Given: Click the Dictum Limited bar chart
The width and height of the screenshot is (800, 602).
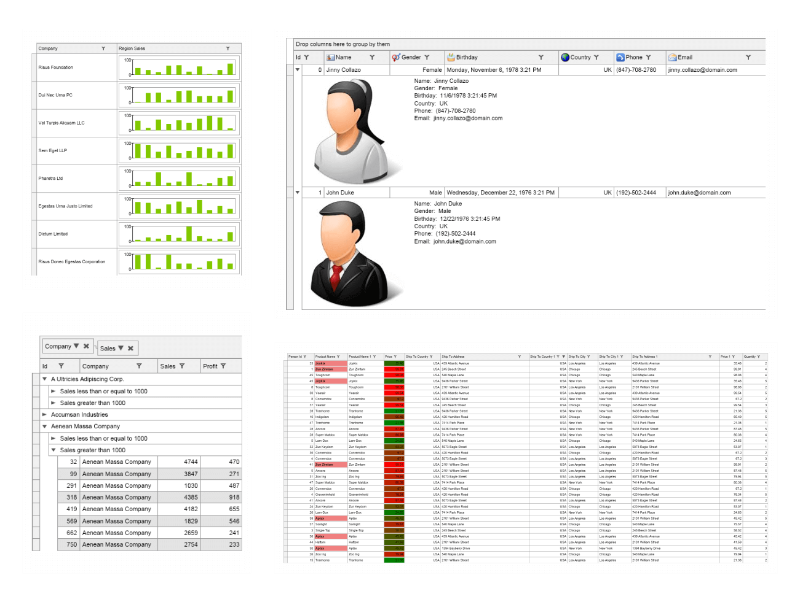Looking at the screenshot, I should click(x=179, y=234).
